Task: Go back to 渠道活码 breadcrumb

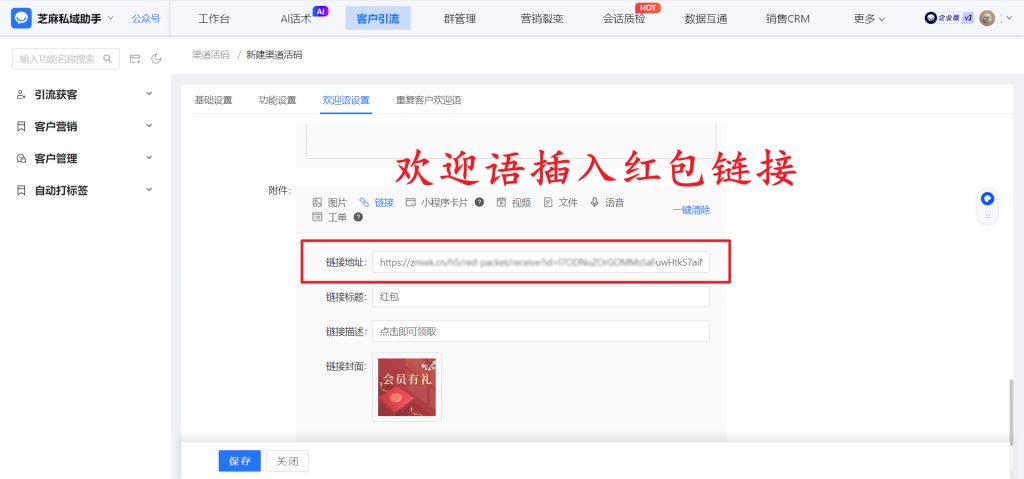Action: pyautogui.click(x=210, y=55)
